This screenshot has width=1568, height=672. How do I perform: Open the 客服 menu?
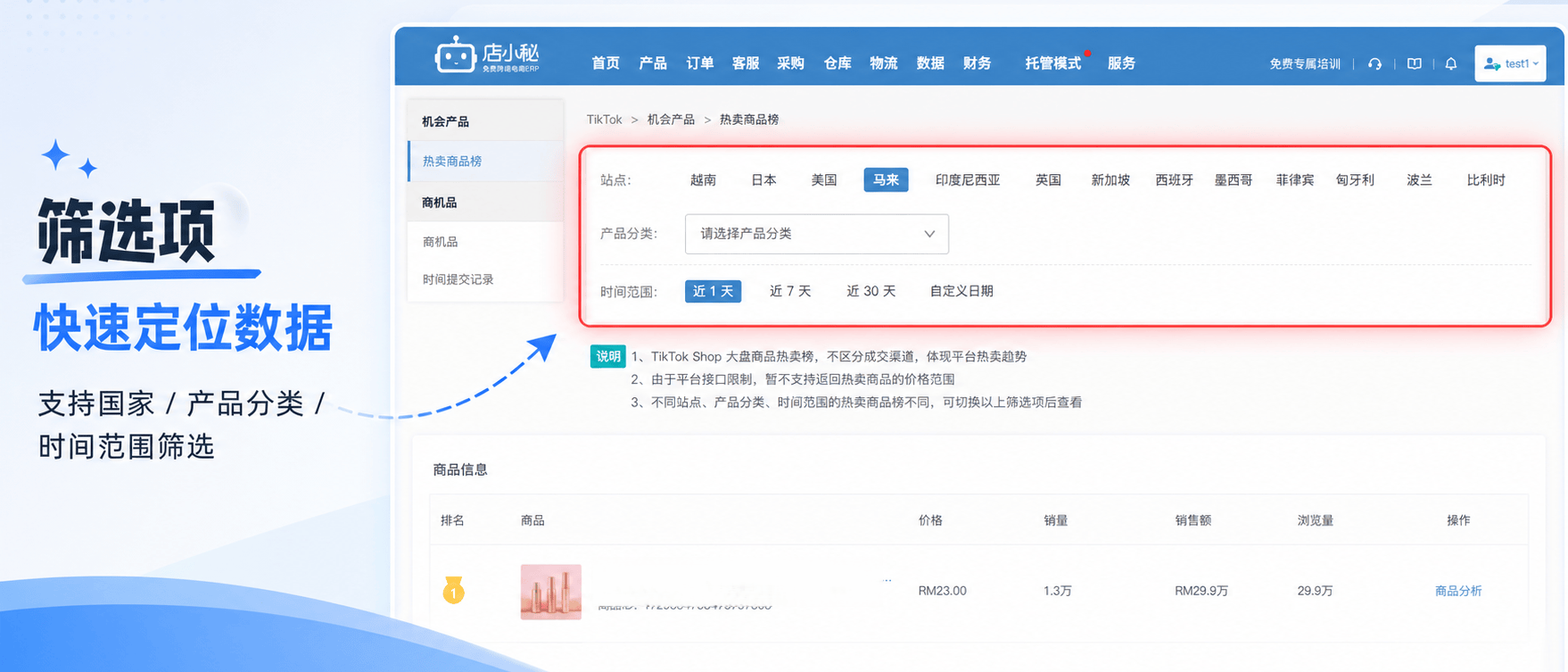click(746, 63)
